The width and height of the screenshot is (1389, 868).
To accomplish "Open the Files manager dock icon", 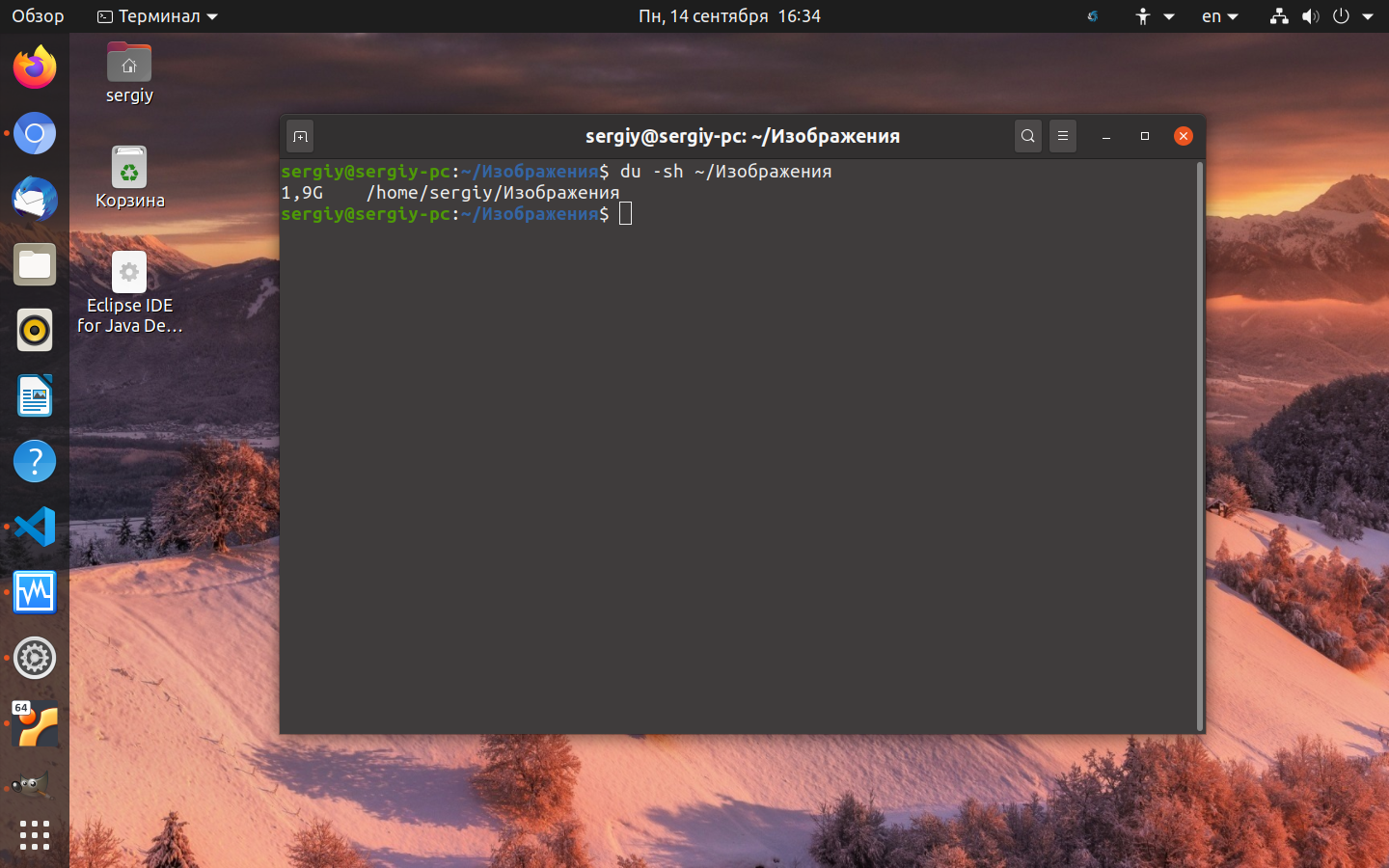I will [35, 264].
